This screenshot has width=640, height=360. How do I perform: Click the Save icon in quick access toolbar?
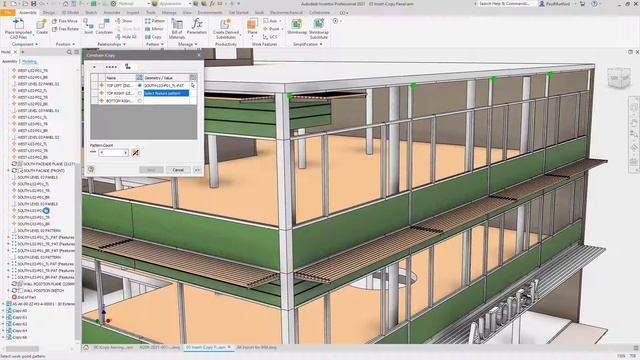pyautogui.click(x=33, y=4)
